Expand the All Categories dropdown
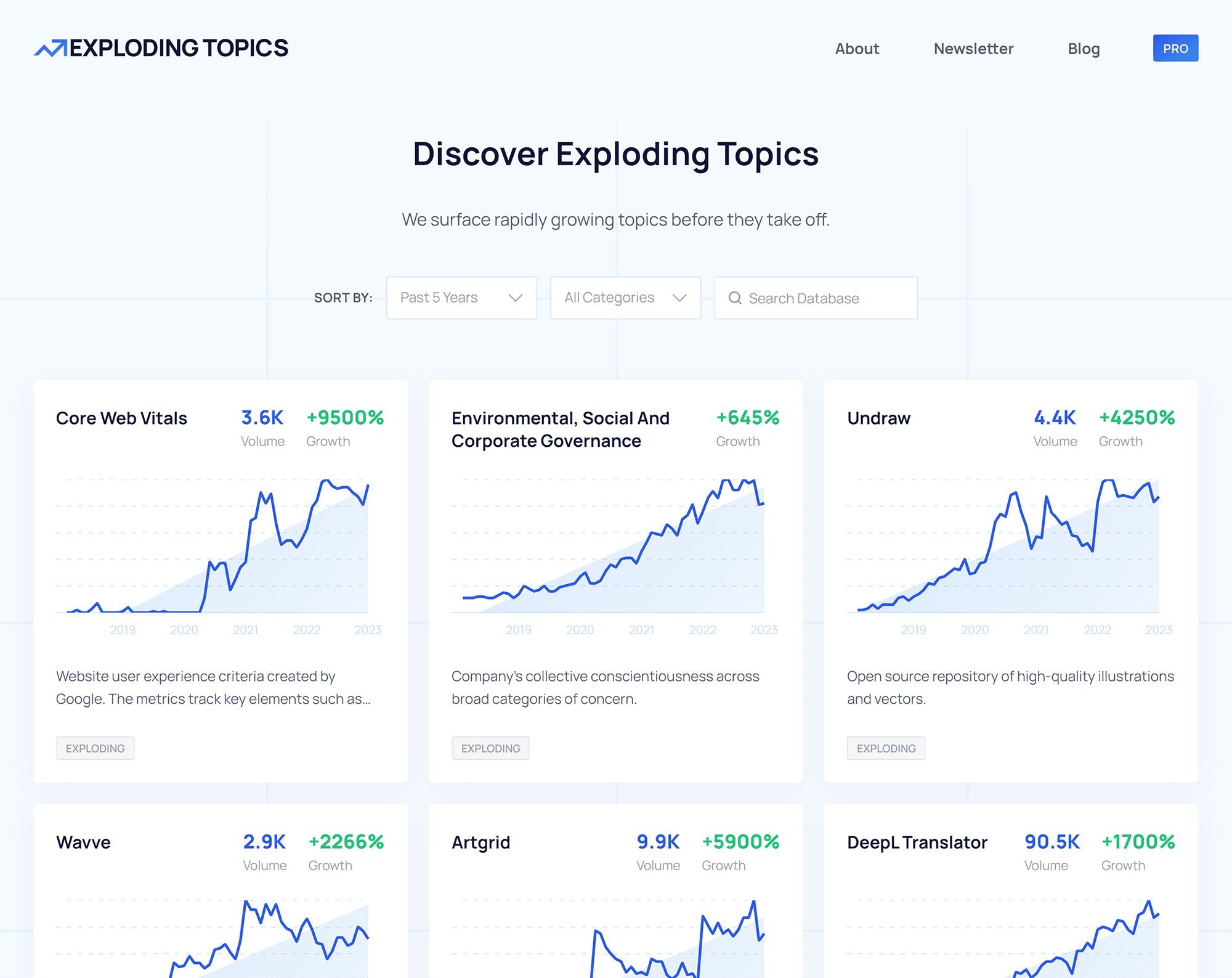The image size is (1232, 978). point(625,298)
